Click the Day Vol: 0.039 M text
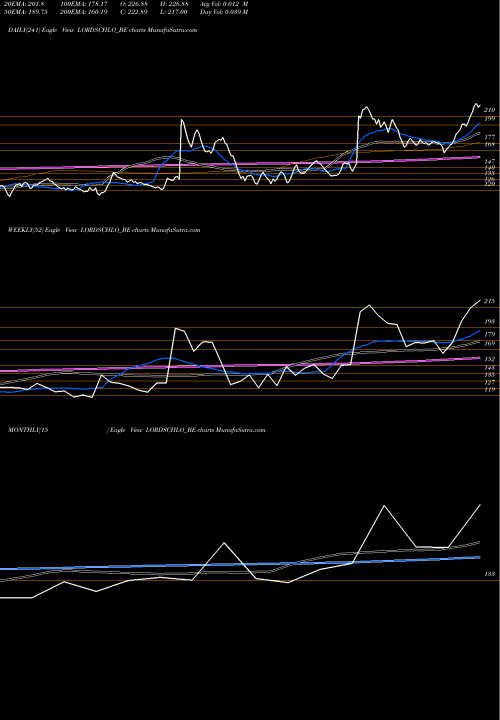The image size is (500, 720). pos(224,12)
